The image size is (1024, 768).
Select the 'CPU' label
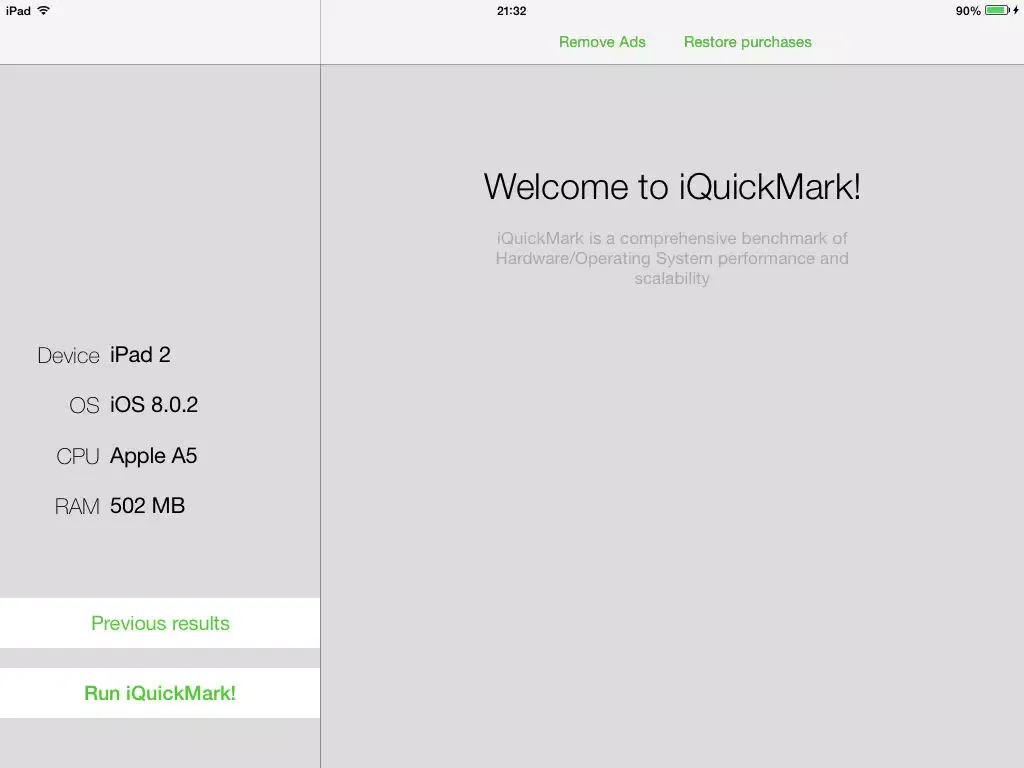pos(78,456)
